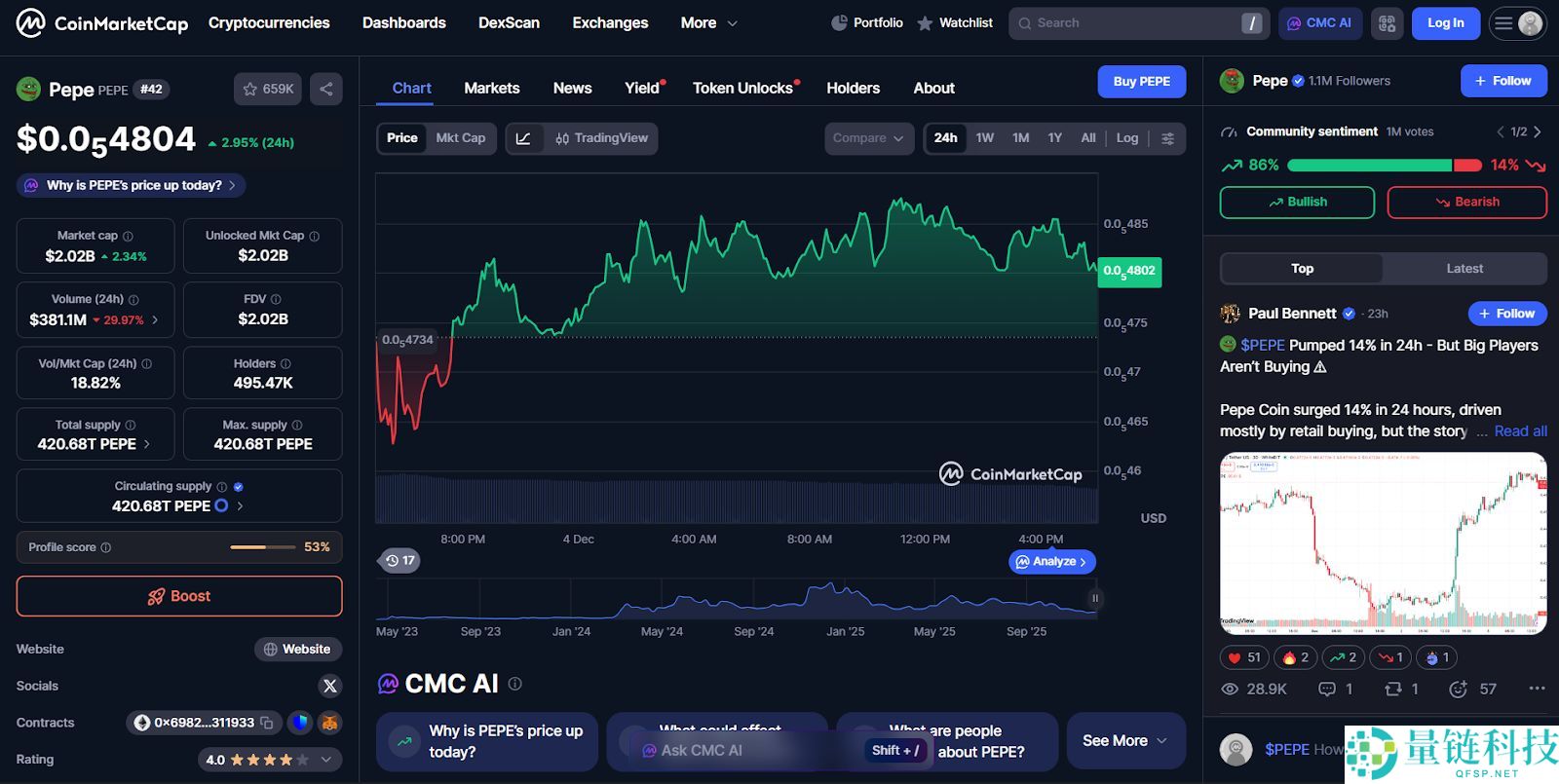The image size is (1559, 784).
Task: Open chart settings sliders icon
Action: 1167,138
